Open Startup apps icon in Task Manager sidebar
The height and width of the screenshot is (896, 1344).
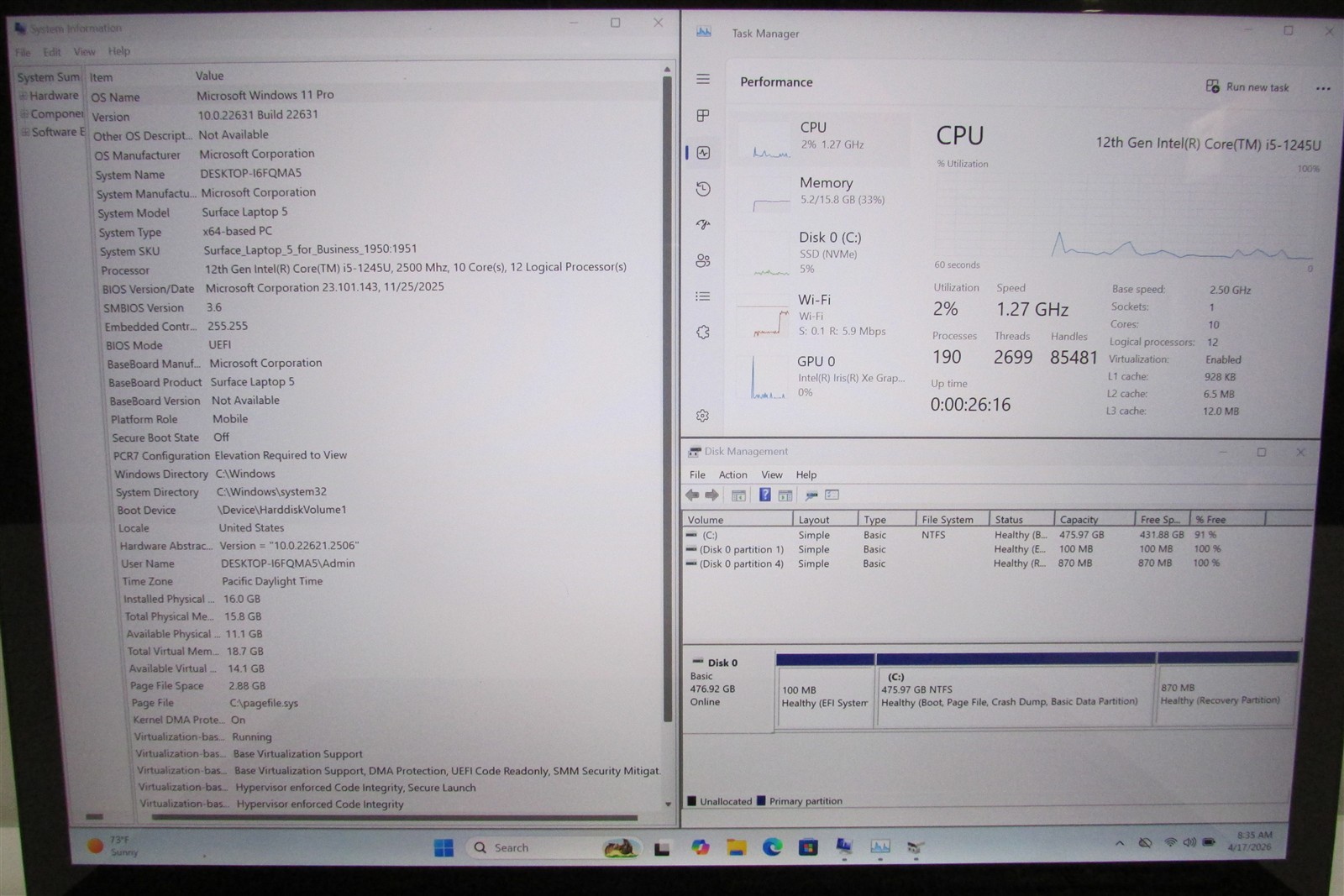click(703, 224)
